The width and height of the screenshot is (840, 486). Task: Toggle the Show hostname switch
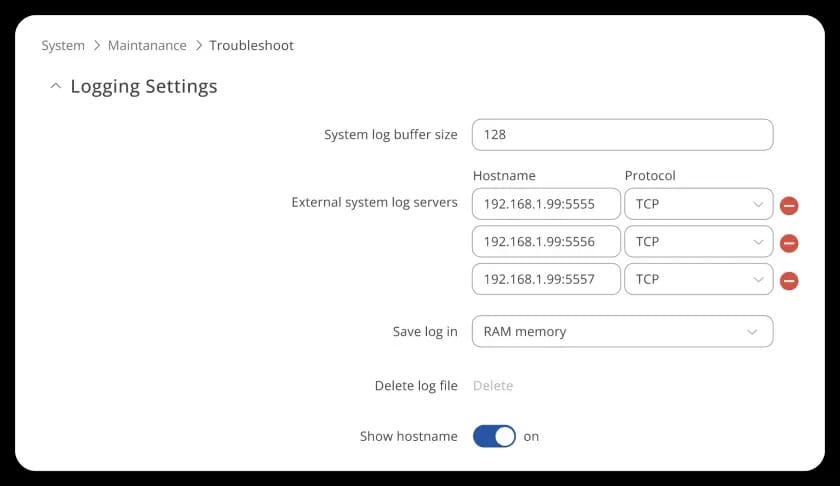tap(494, 436)
